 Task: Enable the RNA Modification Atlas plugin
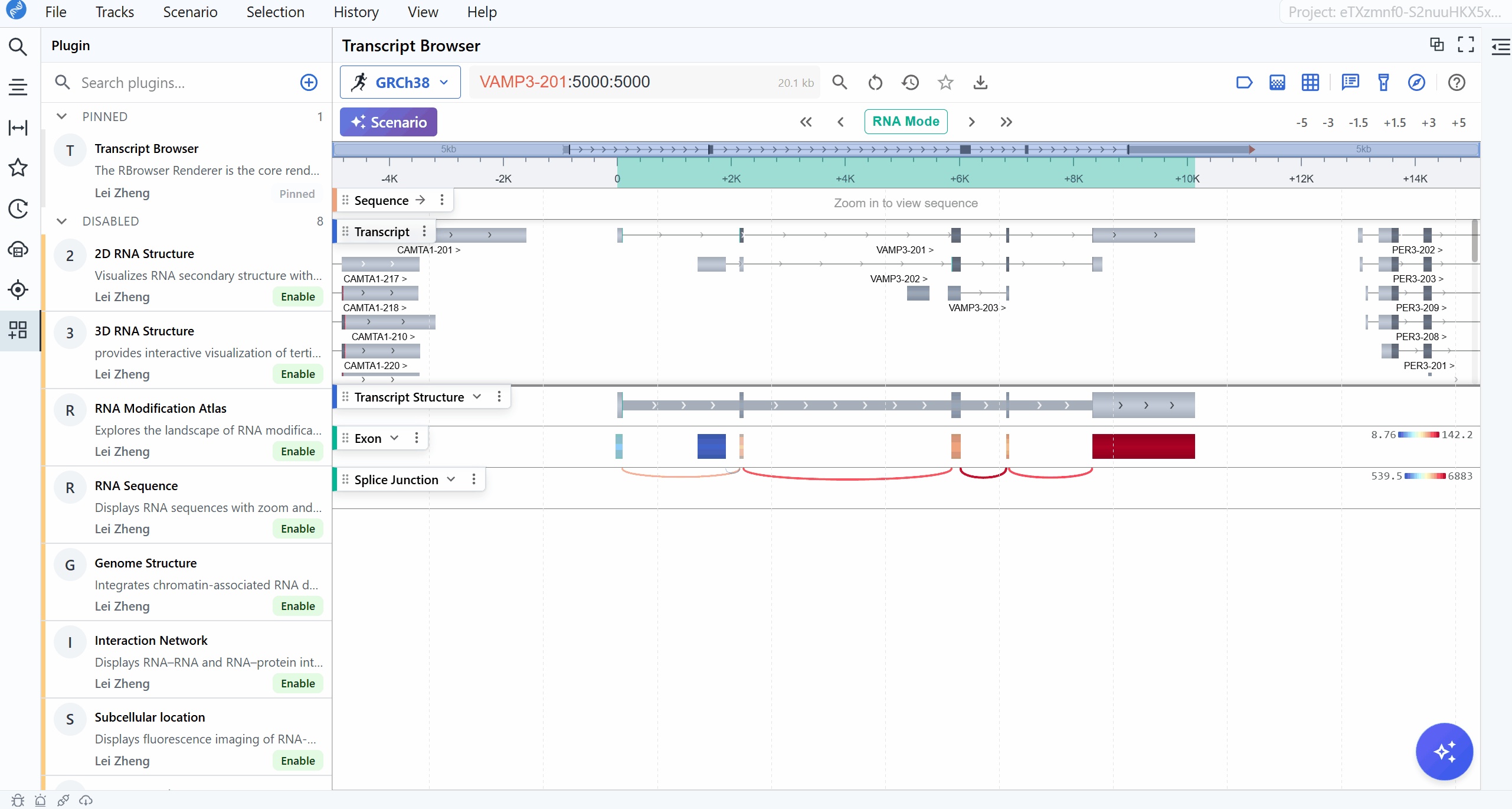click(298, 451)
